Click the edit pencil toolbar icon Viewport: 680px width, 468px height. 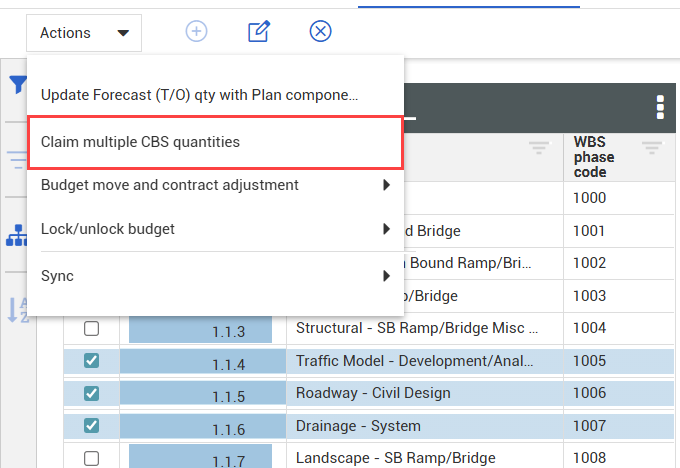(258, 32)
